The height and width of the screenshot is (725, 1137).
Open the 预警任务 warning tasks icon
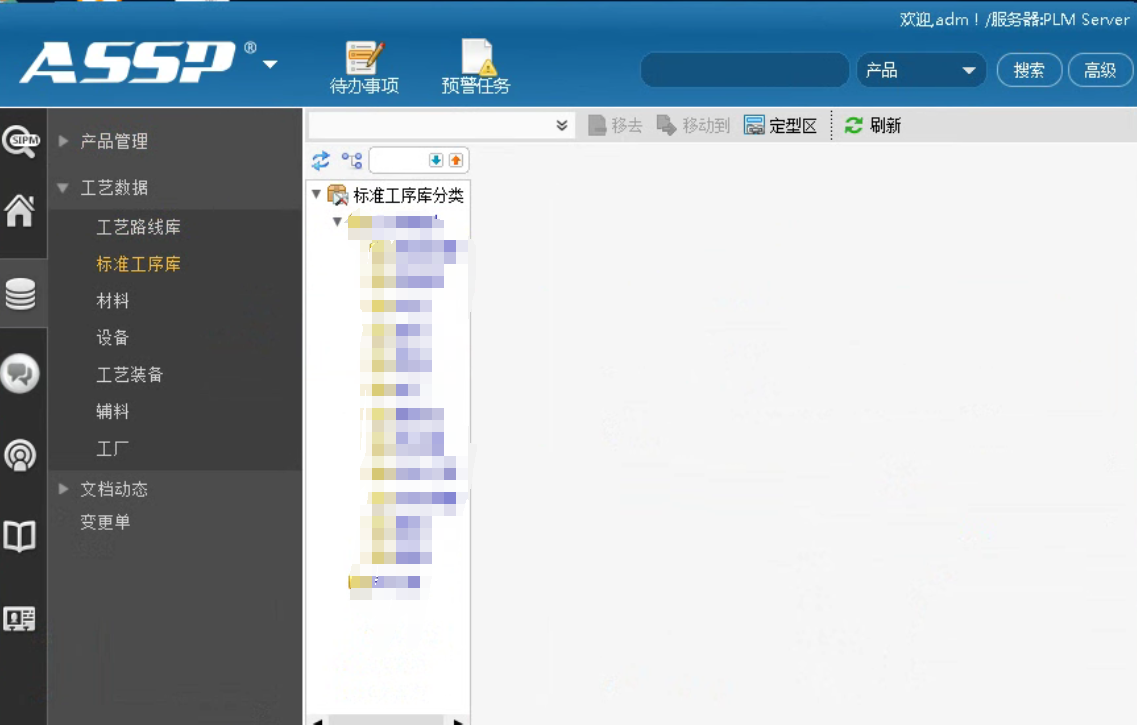tap(476, 67)
